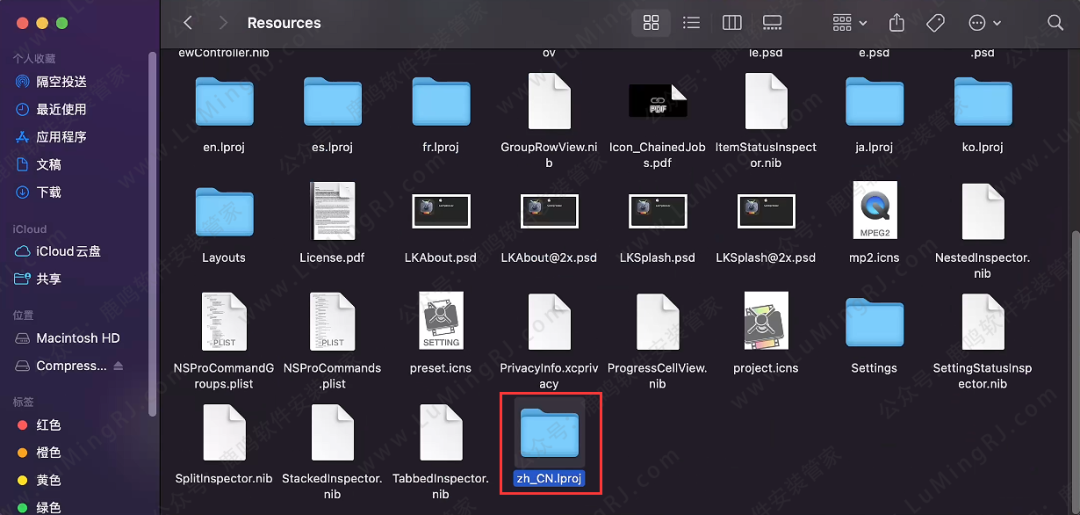
Task: Click the License.pdf document
Action: (332, 211)
